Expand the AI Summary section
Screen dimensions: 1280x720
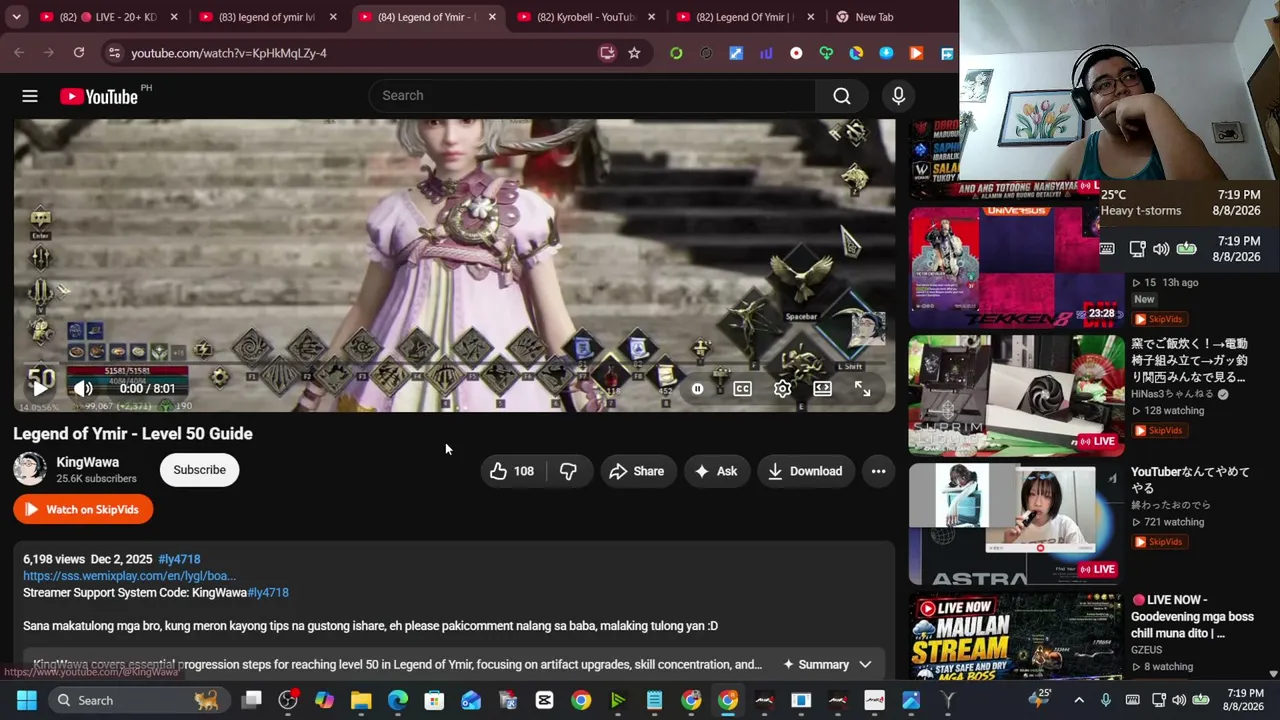point(826,664)
